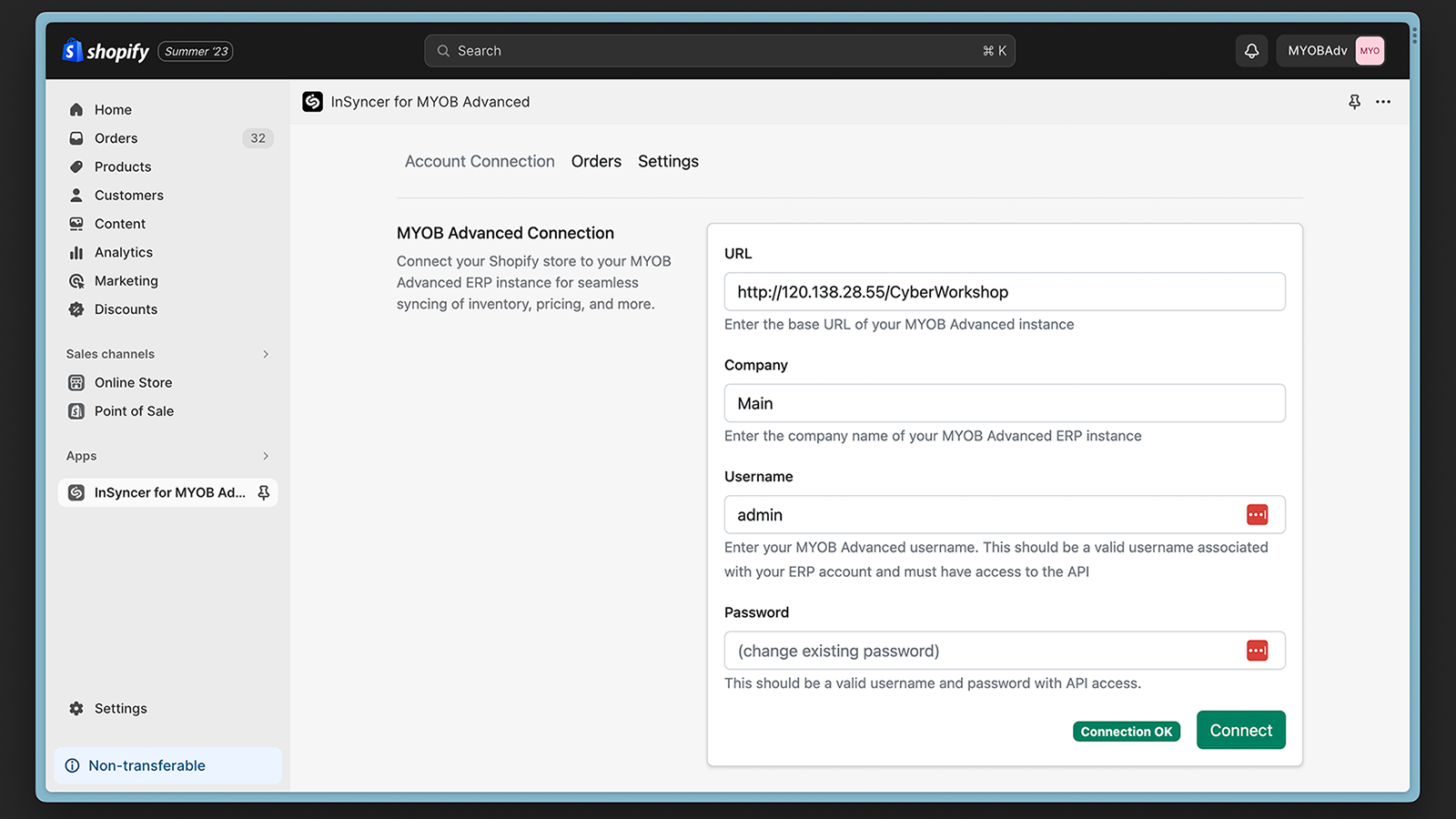Open the MYOBAdv account menu
The width and height of the screenshot is (1456, 819).
(x=1334, y=51)
